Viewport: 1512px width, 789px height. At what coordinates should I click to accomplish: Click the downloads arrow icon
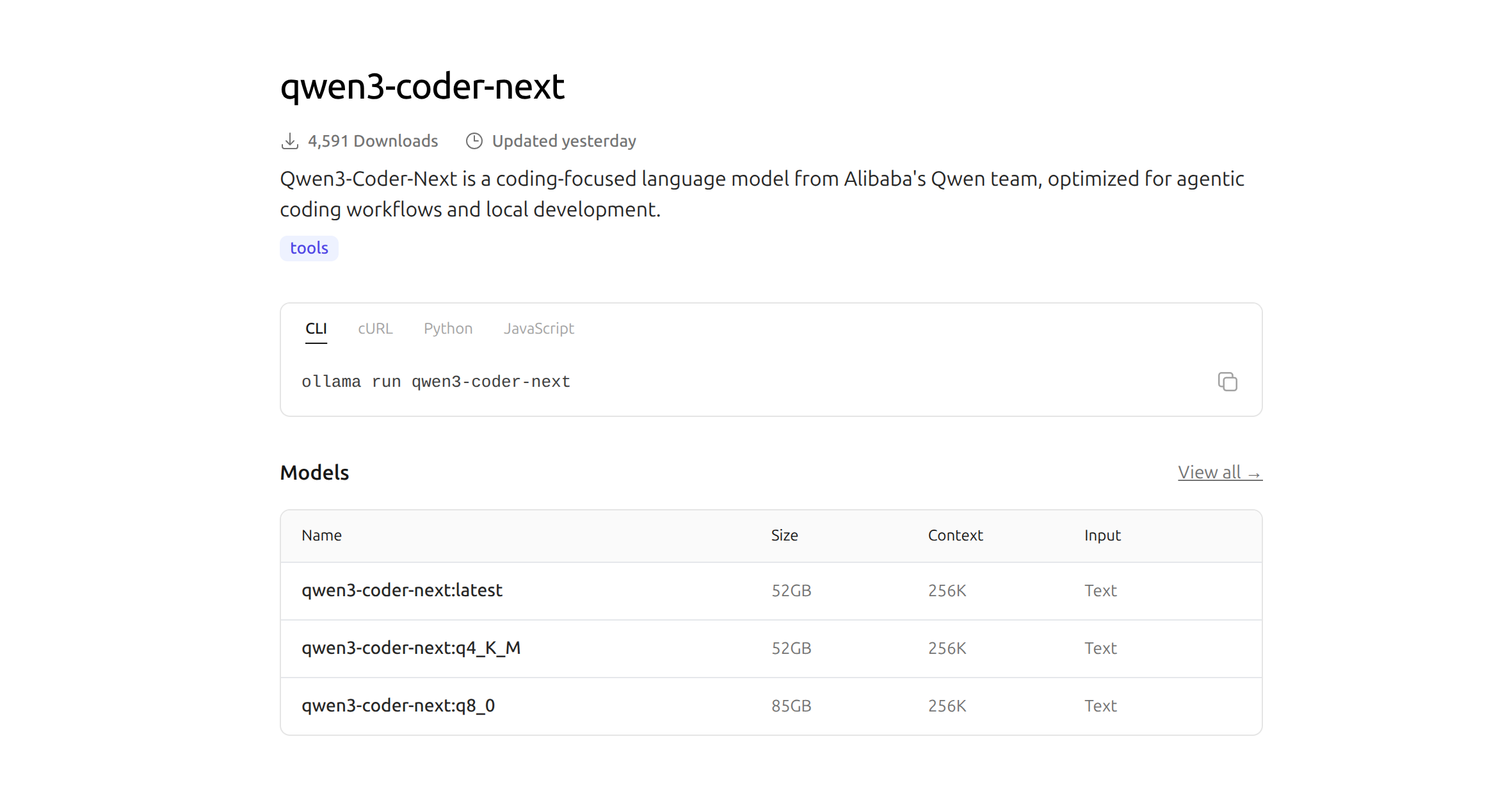point(290,141)
